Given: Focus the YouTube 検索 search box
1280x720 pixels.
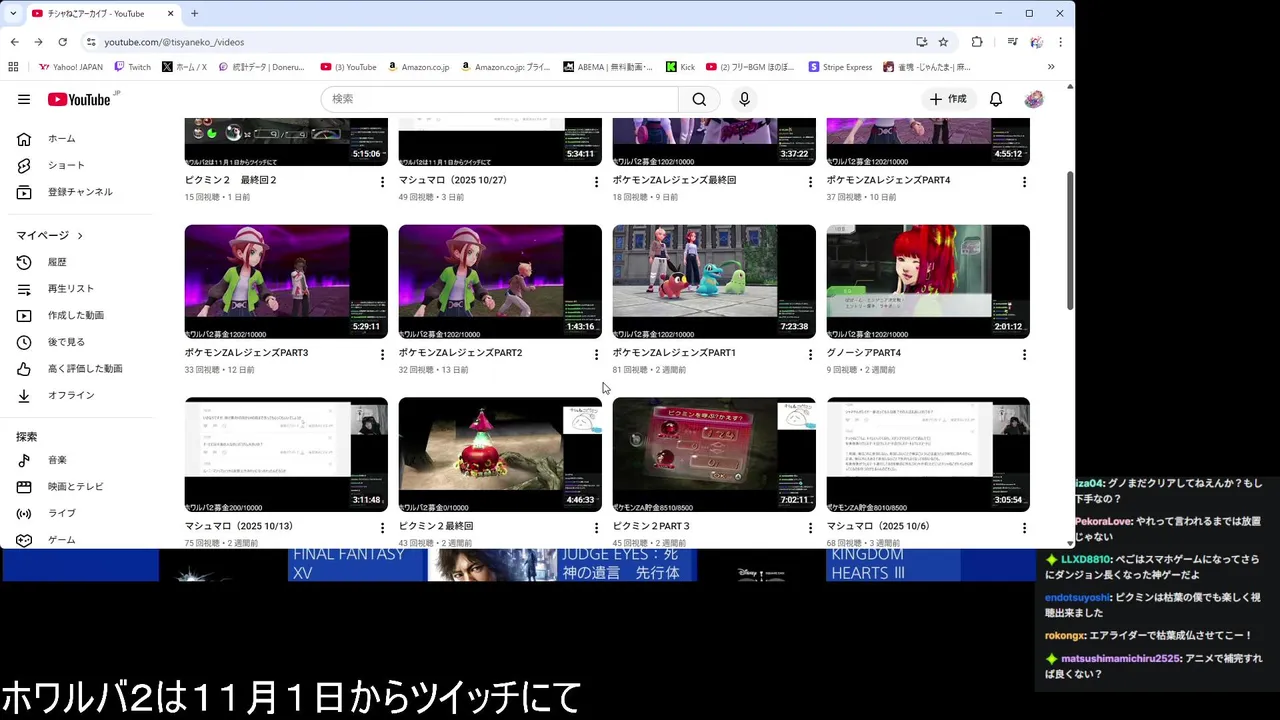Looking at the screenshot, I should (x=500, y=99).
